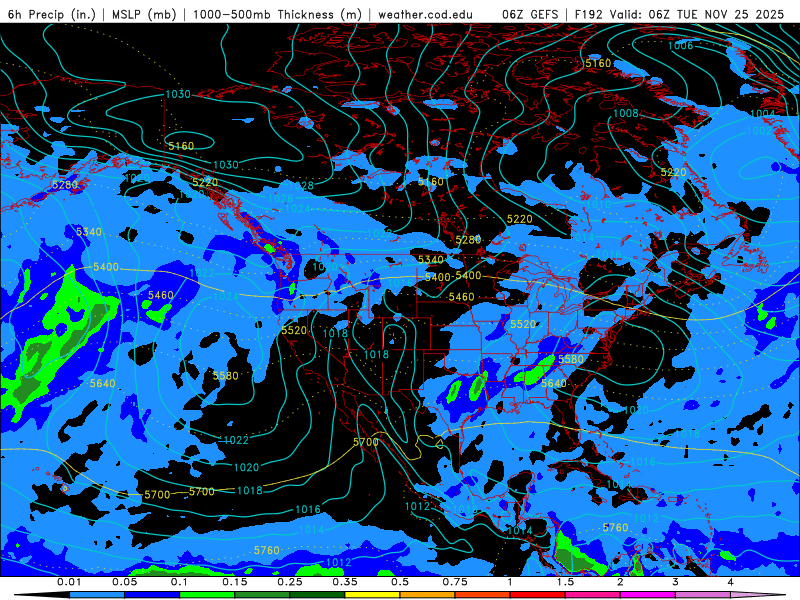Select 'F192 Valid: 06Z TUE NOV 25 2025'

click(679, 14)
